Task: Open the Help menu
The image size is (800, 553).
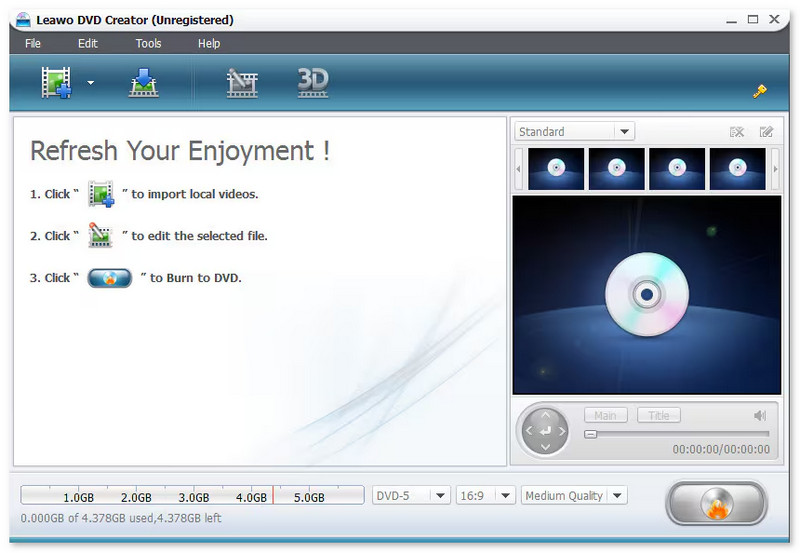Action: point(209,43)
